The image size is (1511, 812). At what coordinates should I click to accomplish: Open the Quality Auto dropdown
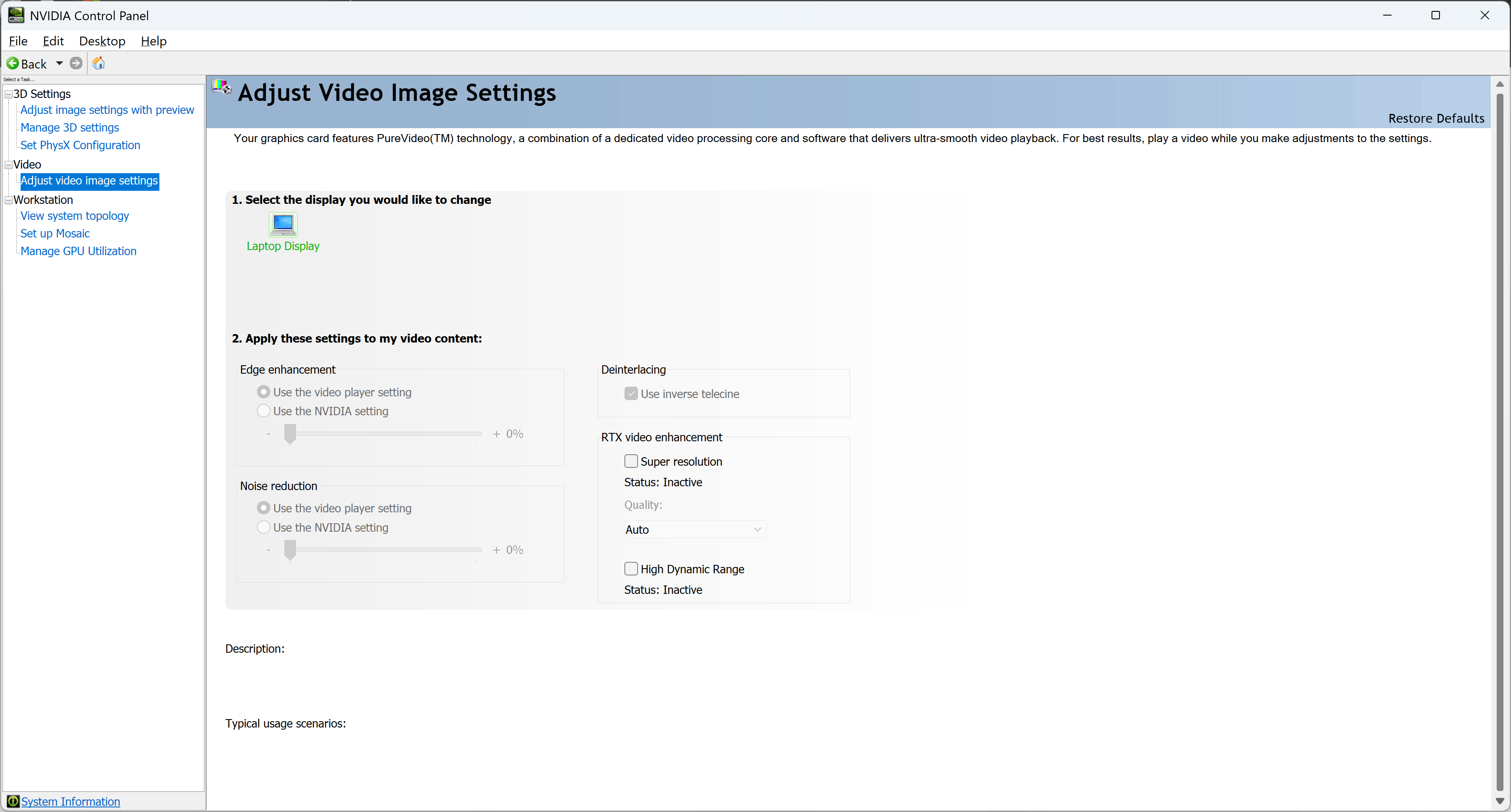[x=694, y=530]
